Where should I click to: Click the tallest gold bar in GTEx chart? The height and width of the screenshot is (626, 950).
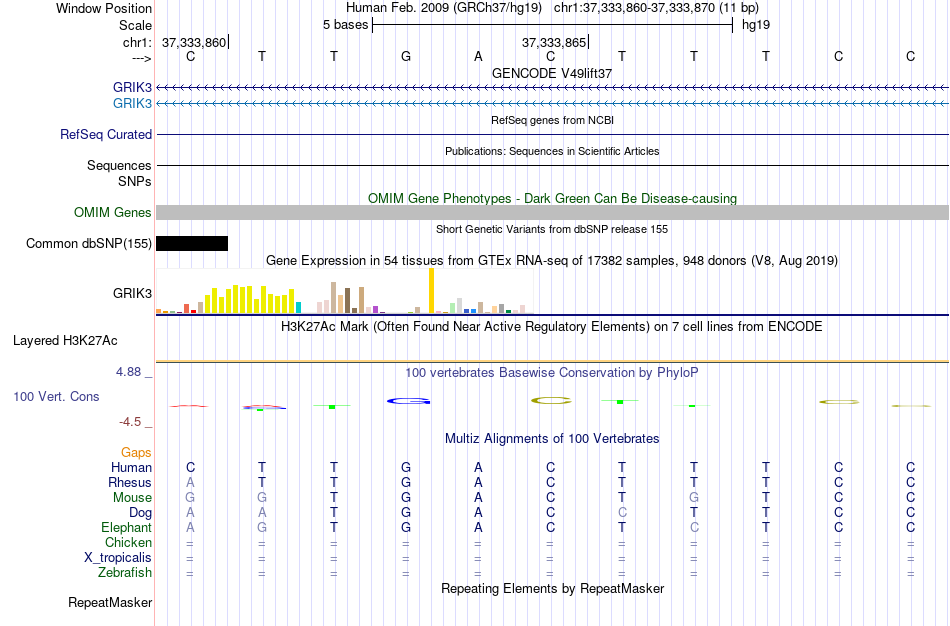[x=431, y=290]
